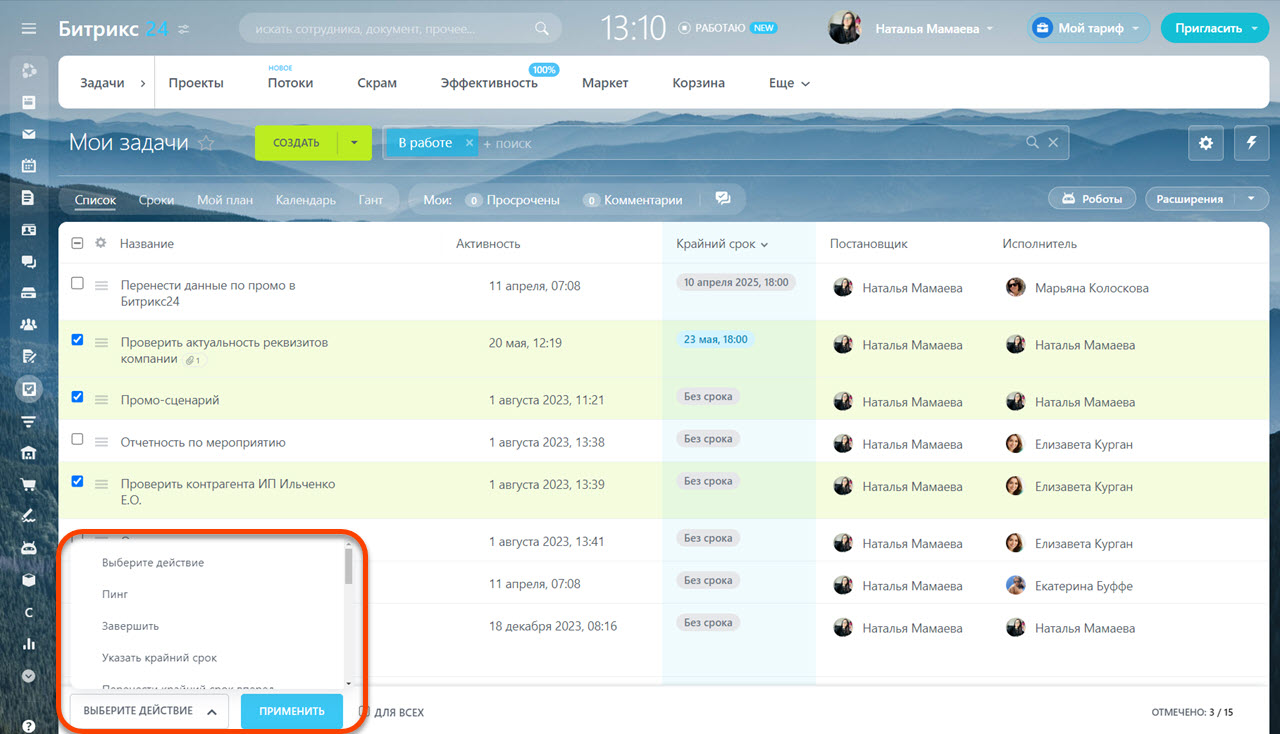The image size is (1280, 734).
Task: Switch to the Календарь view
Action: click(306, 200)
